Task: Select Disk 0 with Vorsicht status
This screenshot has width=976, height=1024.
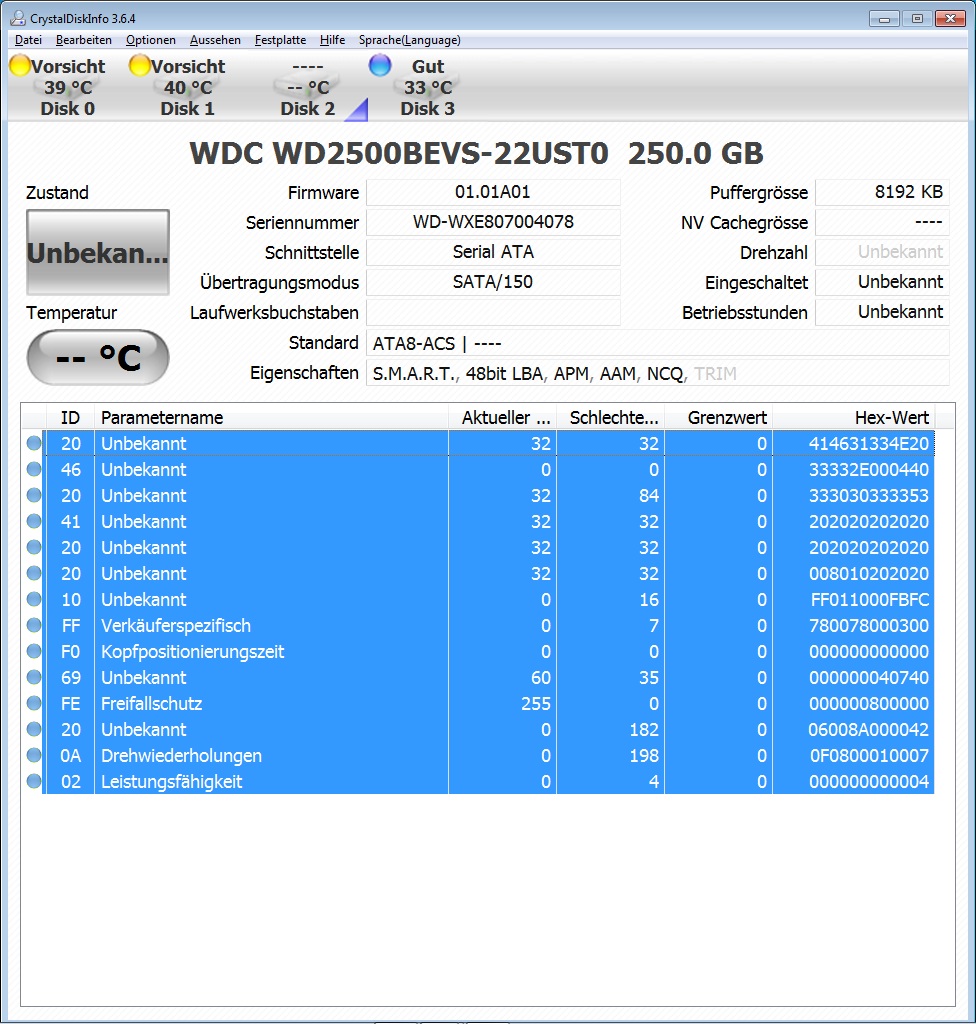Action: [x=67, y=87]
